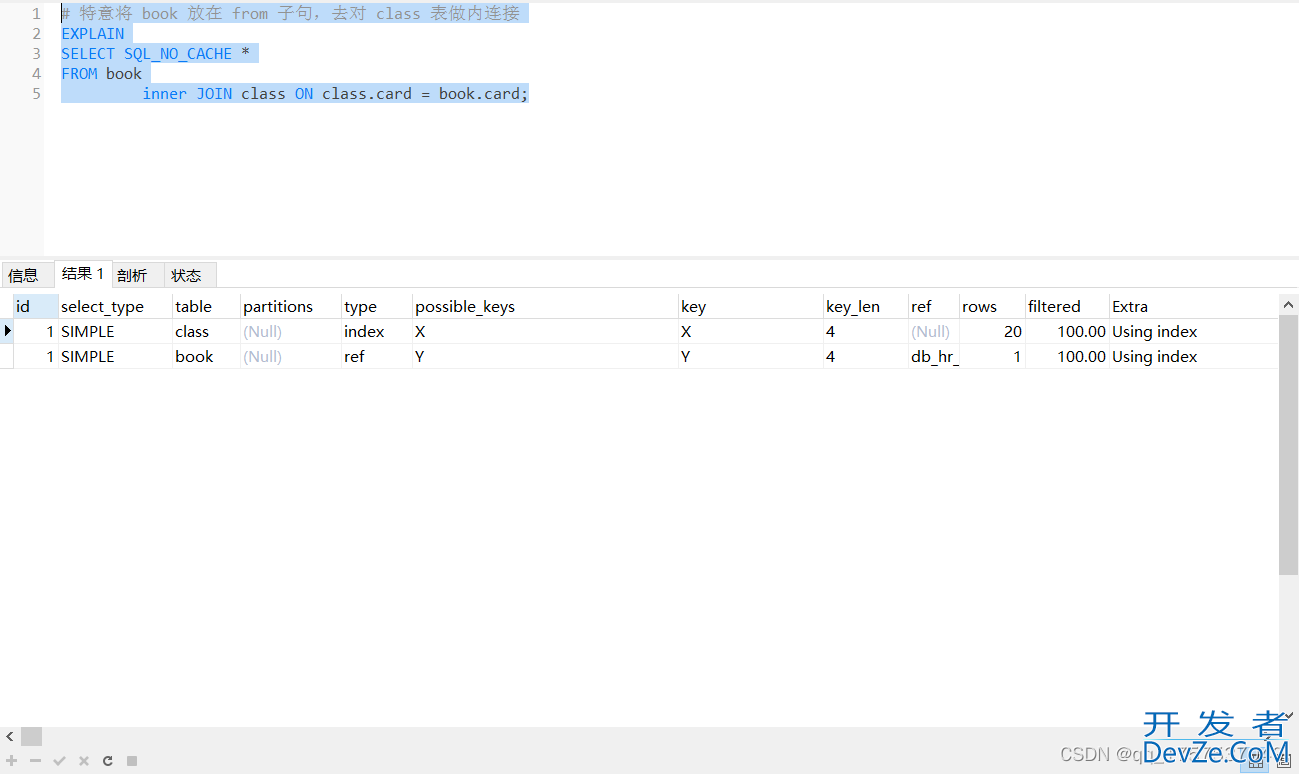Select the 'class' cell in table column

coord(206,331)
